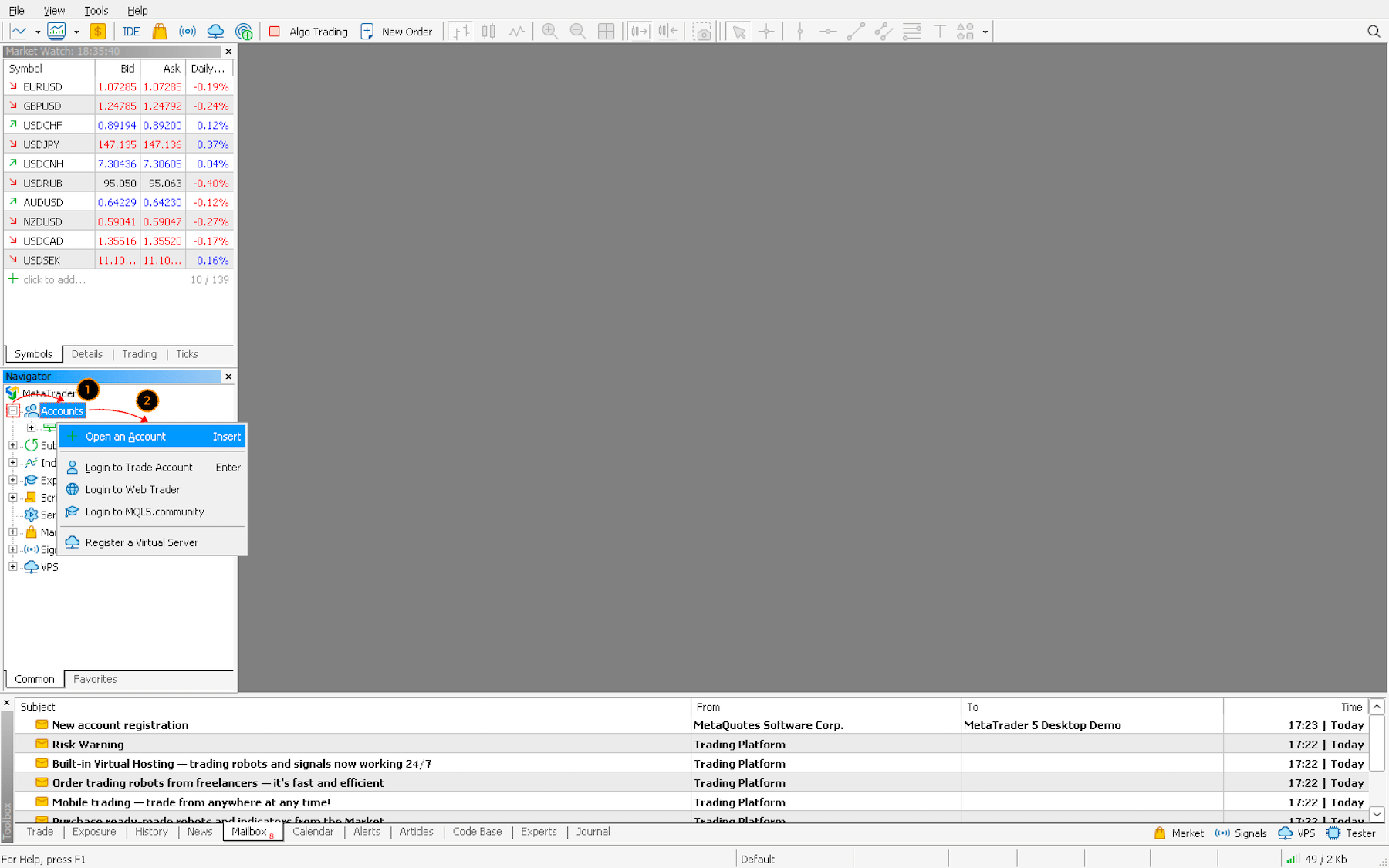
Task: Open the search magnifier icon
Action: point(1374,32)
